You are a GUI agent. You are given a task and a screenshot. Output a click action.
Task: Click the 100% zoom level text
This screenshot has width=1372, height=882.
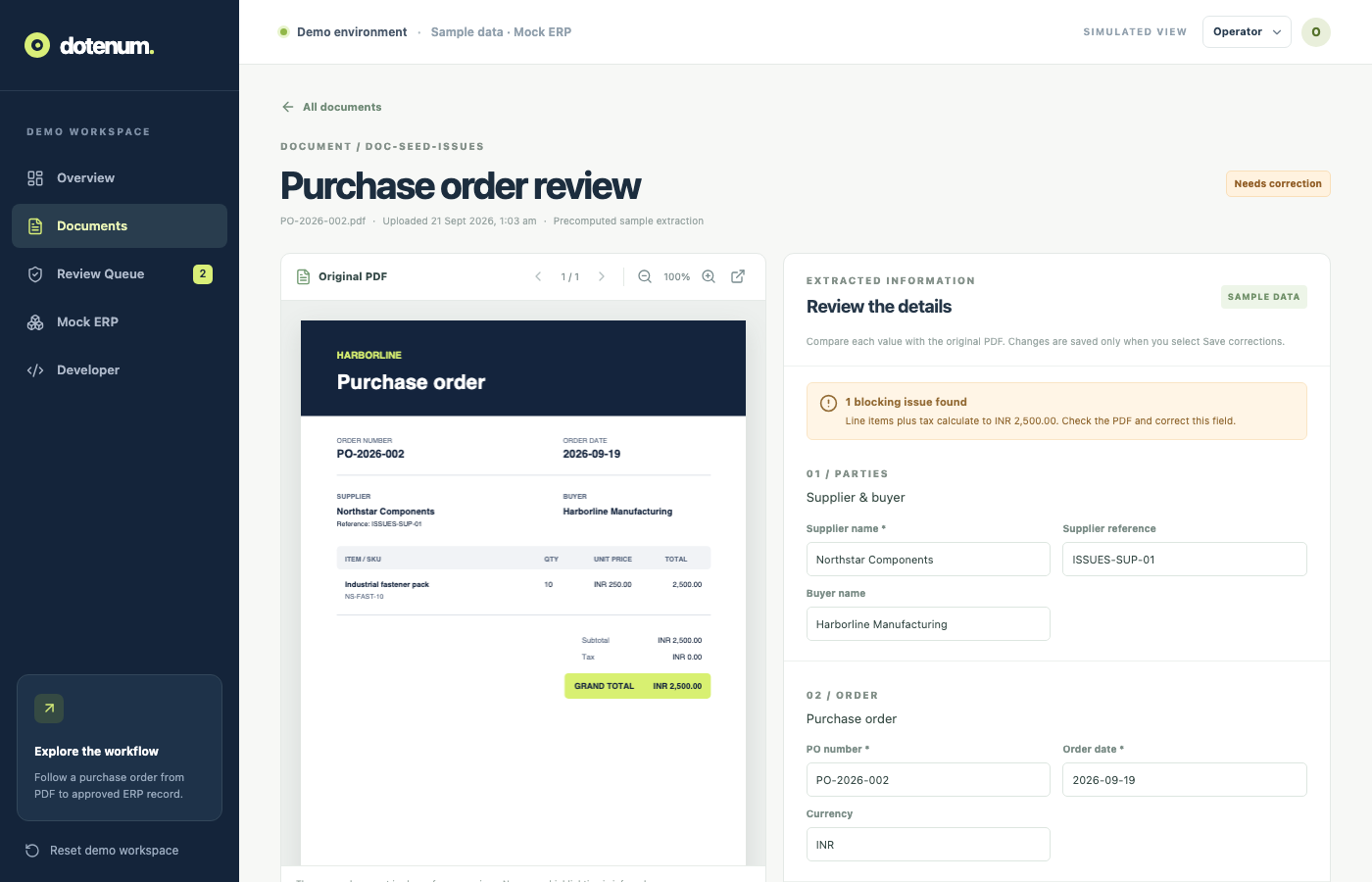[x=676, y=277]
